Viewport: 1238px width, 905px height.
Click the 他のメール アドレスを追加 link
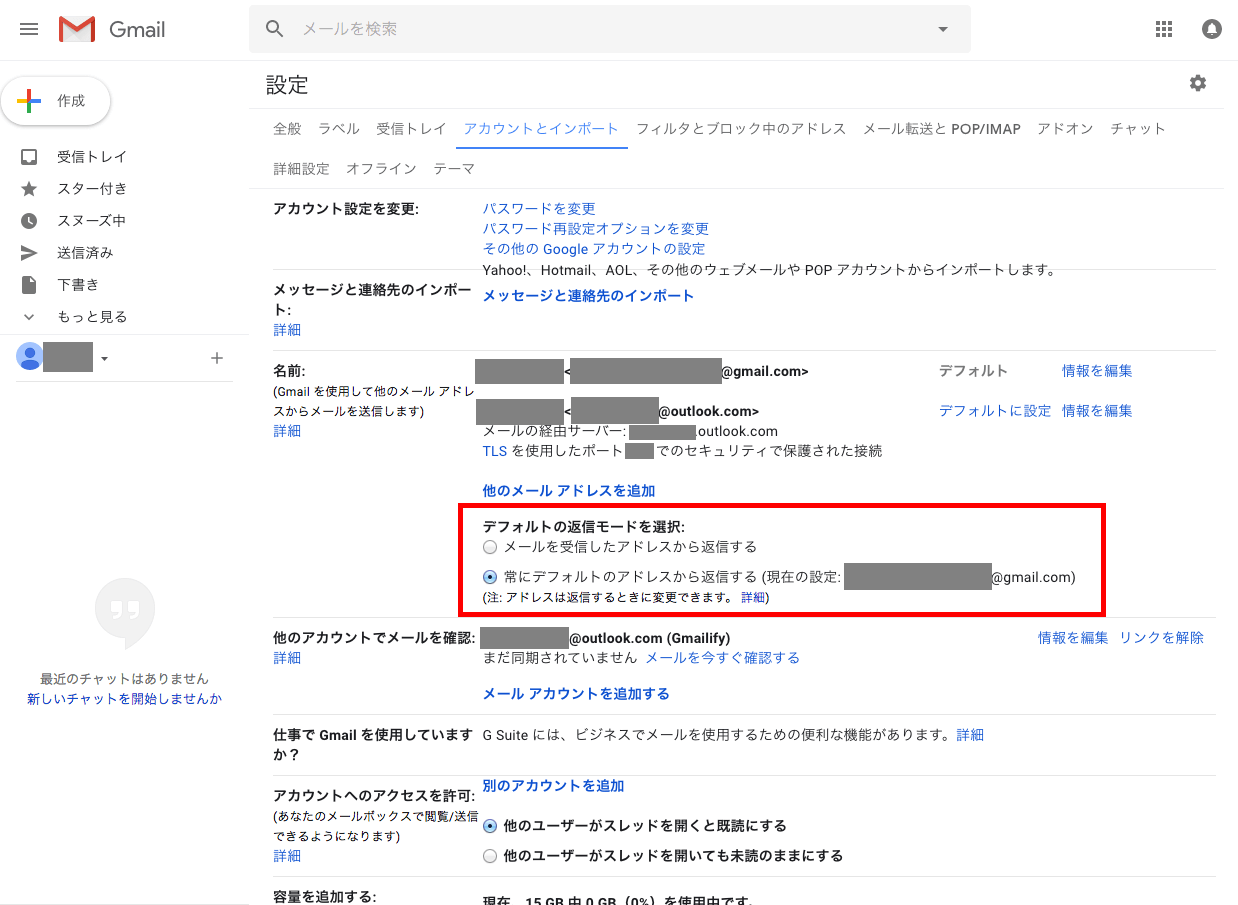(x=569, y=491)
